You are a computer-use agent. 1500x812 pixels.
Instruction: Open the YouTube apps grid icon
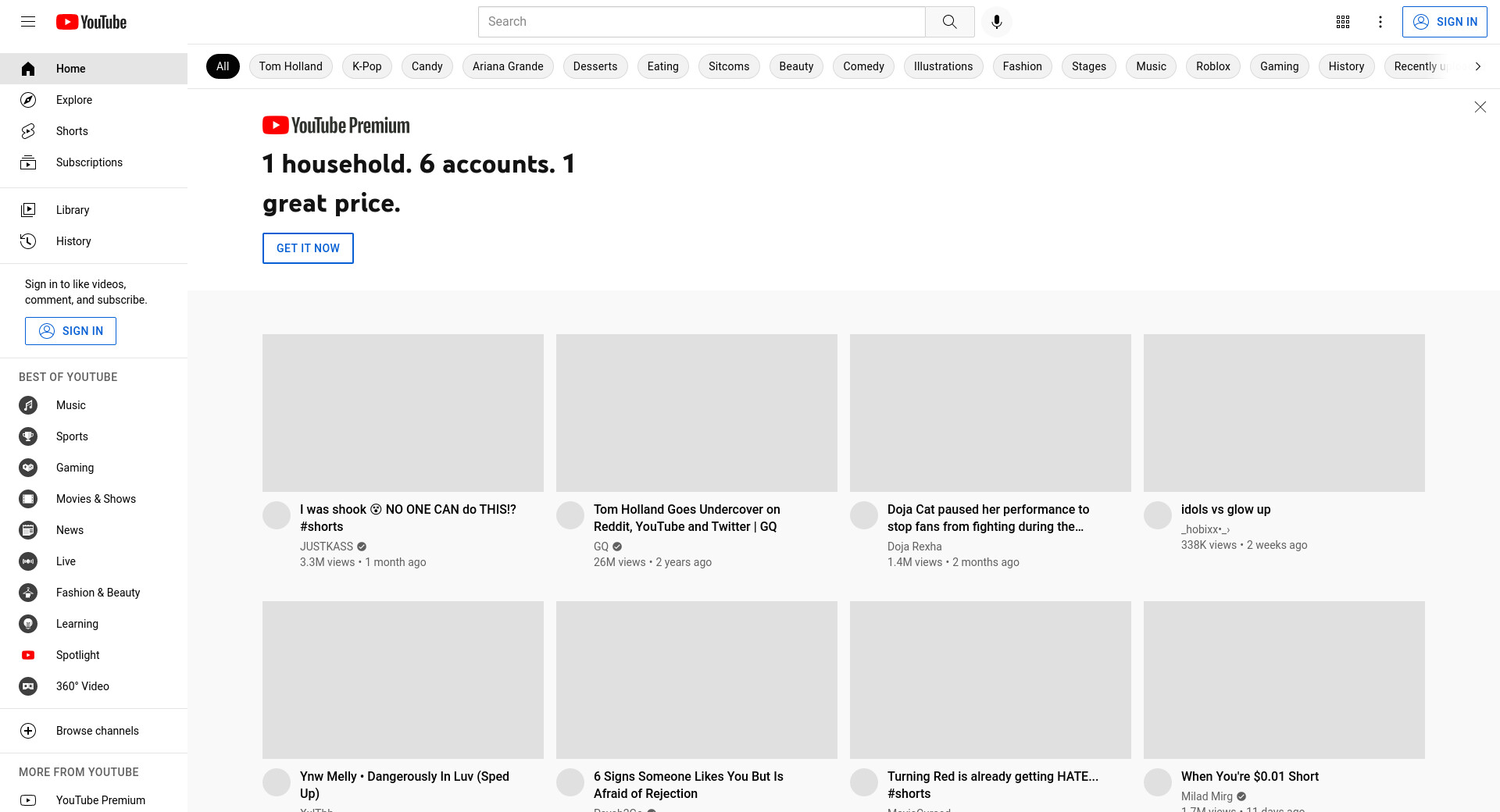coord(1343,22)
